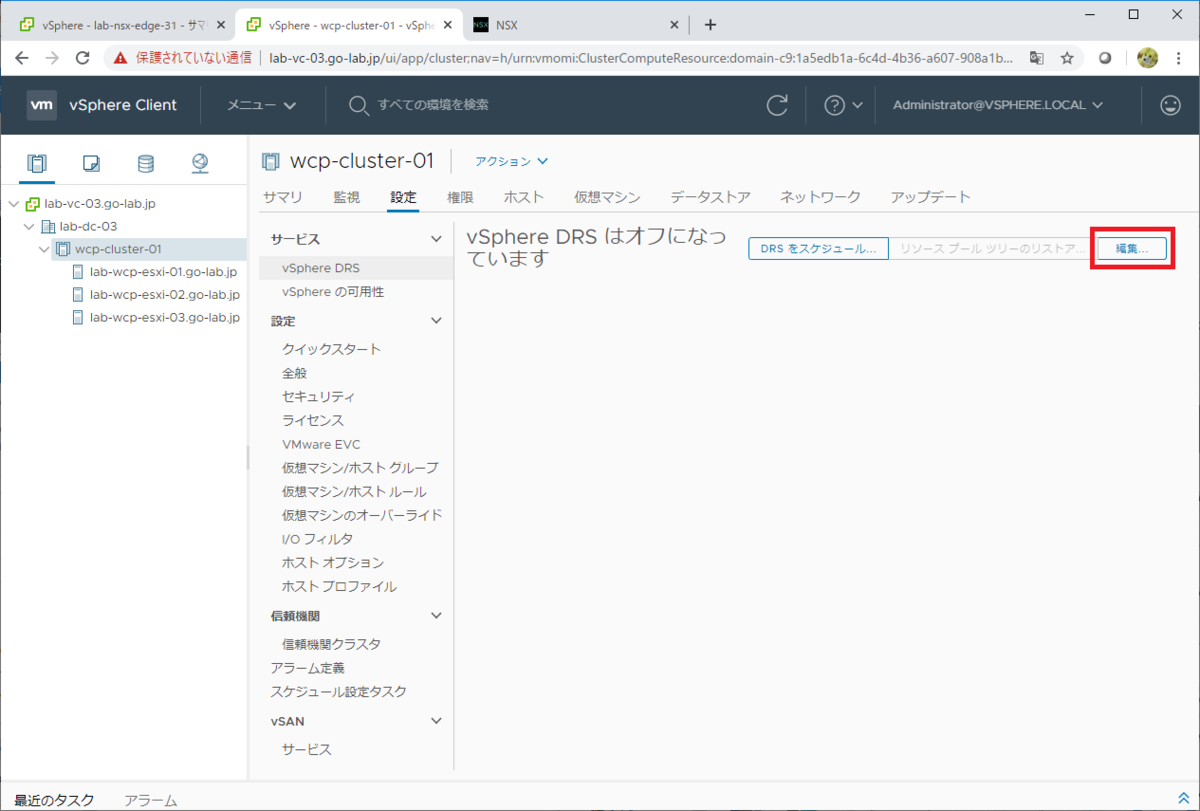
Task: Click the DRS をスケジュール... button
Action: point(818,249)
